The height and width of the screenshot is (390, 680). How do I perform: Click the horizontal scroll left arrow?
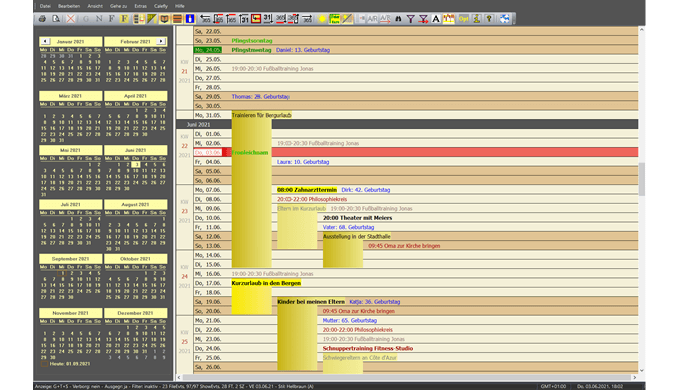[180, 377]
